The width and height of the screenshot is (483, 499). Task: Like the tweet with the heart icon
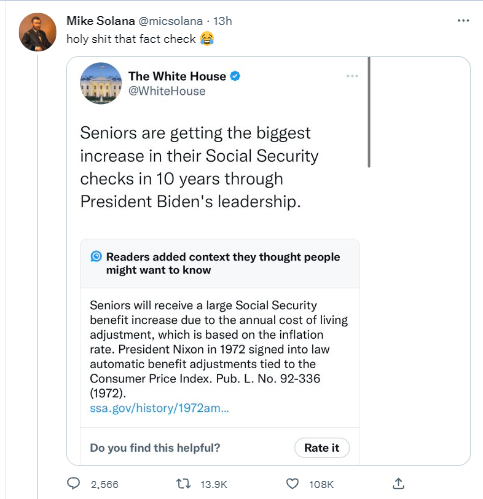tap(292, 484)
